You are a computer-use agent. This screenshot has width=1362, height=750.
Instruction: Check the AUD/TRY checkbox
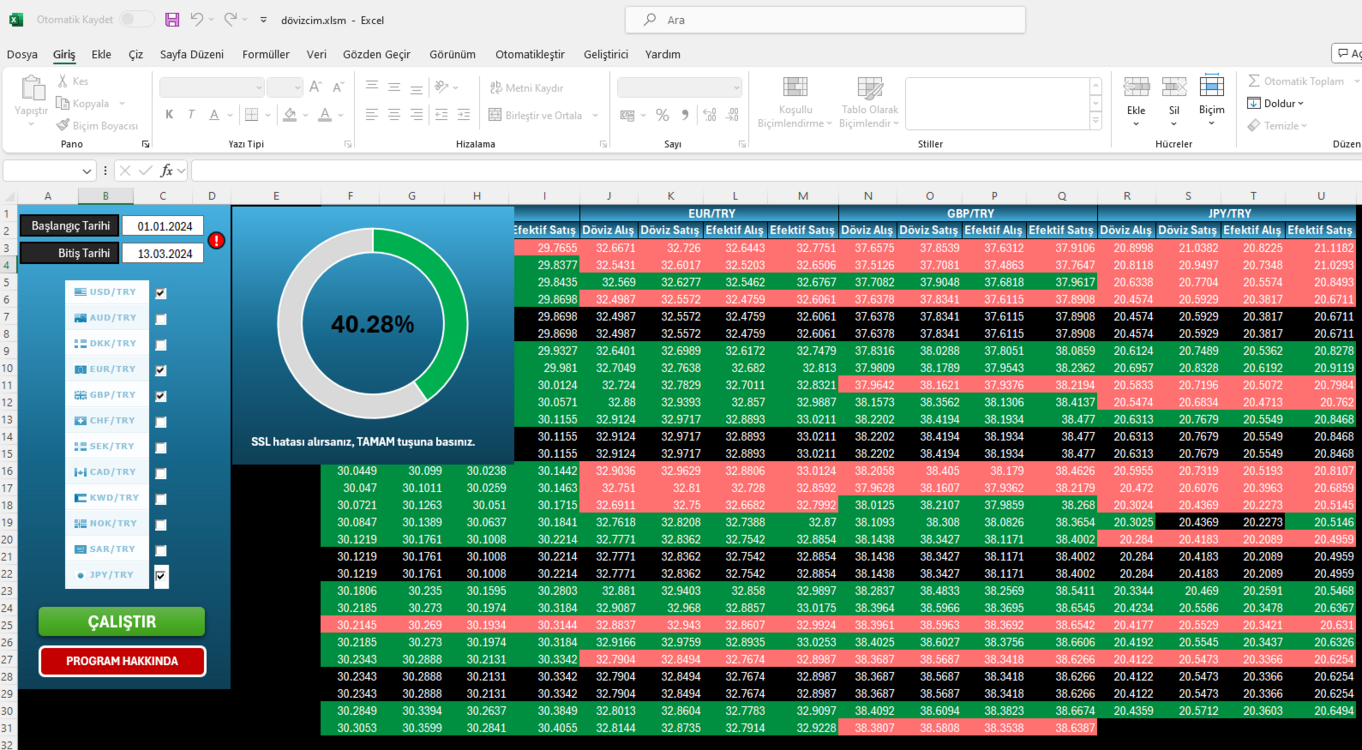161,319
